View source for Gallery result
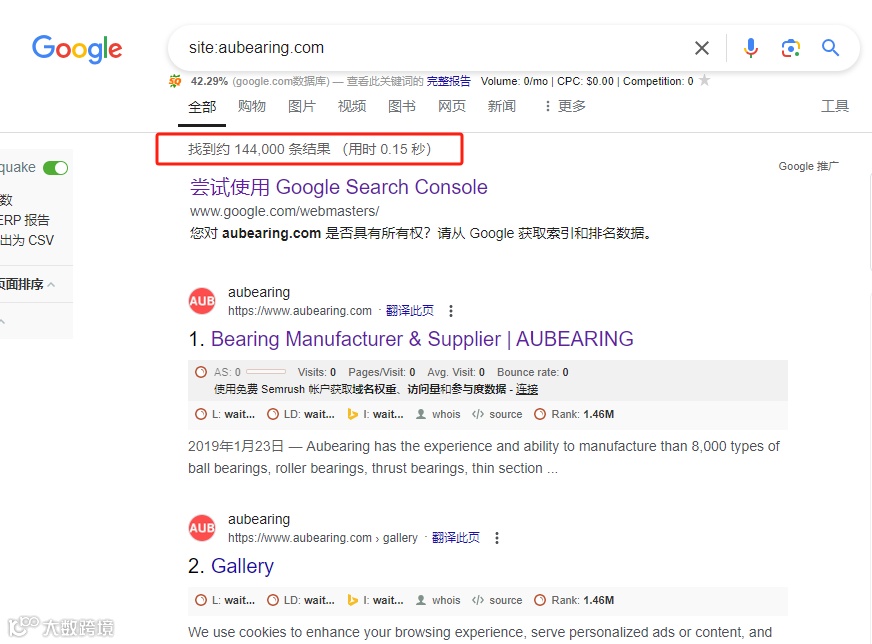This screenshot has height=644, width=872. pyautogui.click(x=497, y=601)
